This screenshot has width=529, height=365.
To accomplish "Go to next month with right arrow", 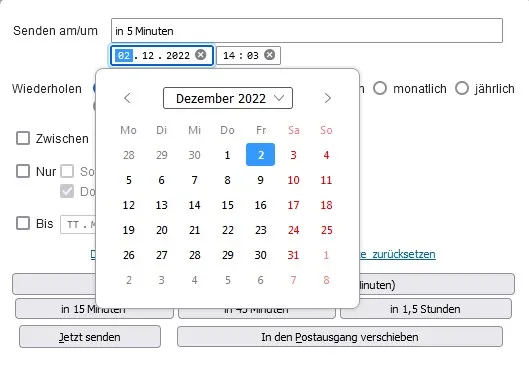I will coord(328,98).
